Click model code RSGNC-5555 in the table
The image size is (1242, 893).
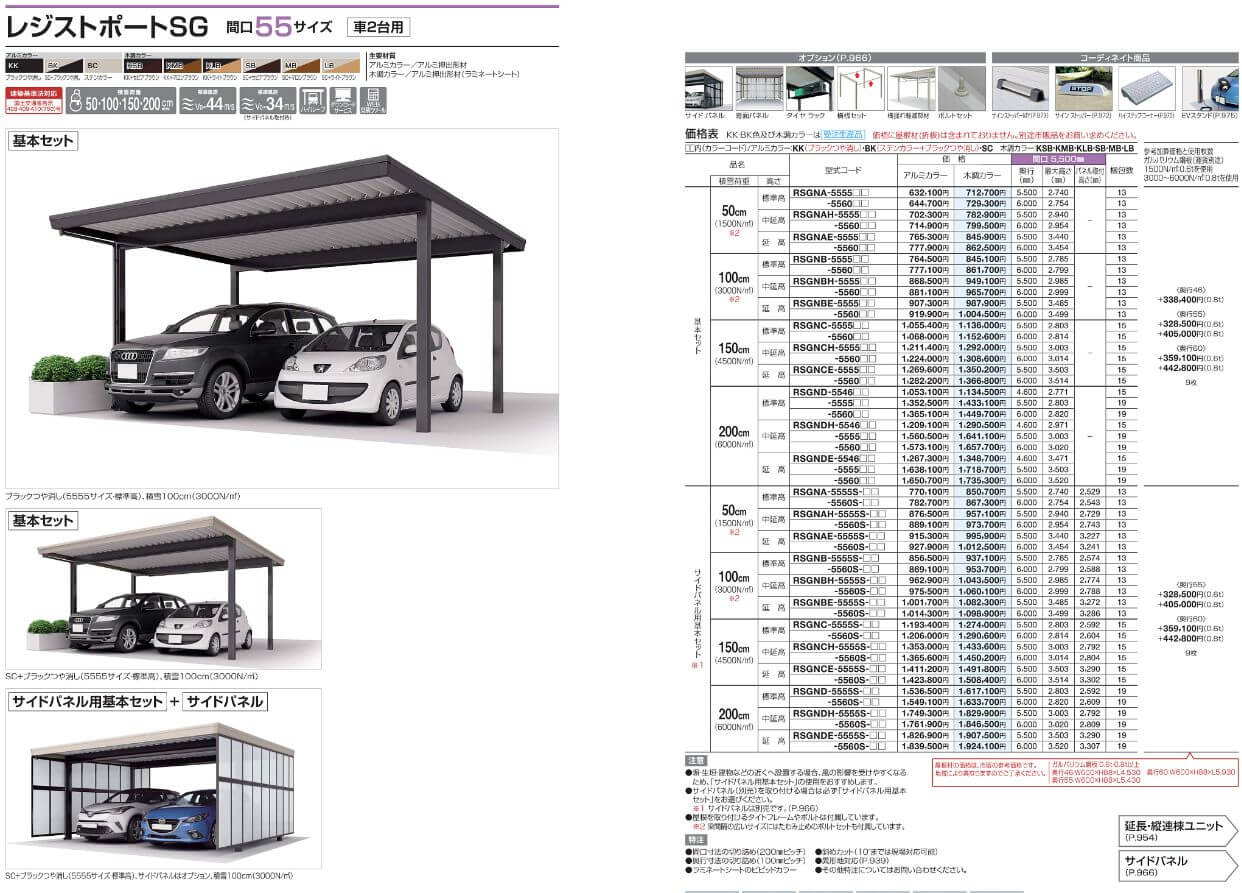(830, 325)
